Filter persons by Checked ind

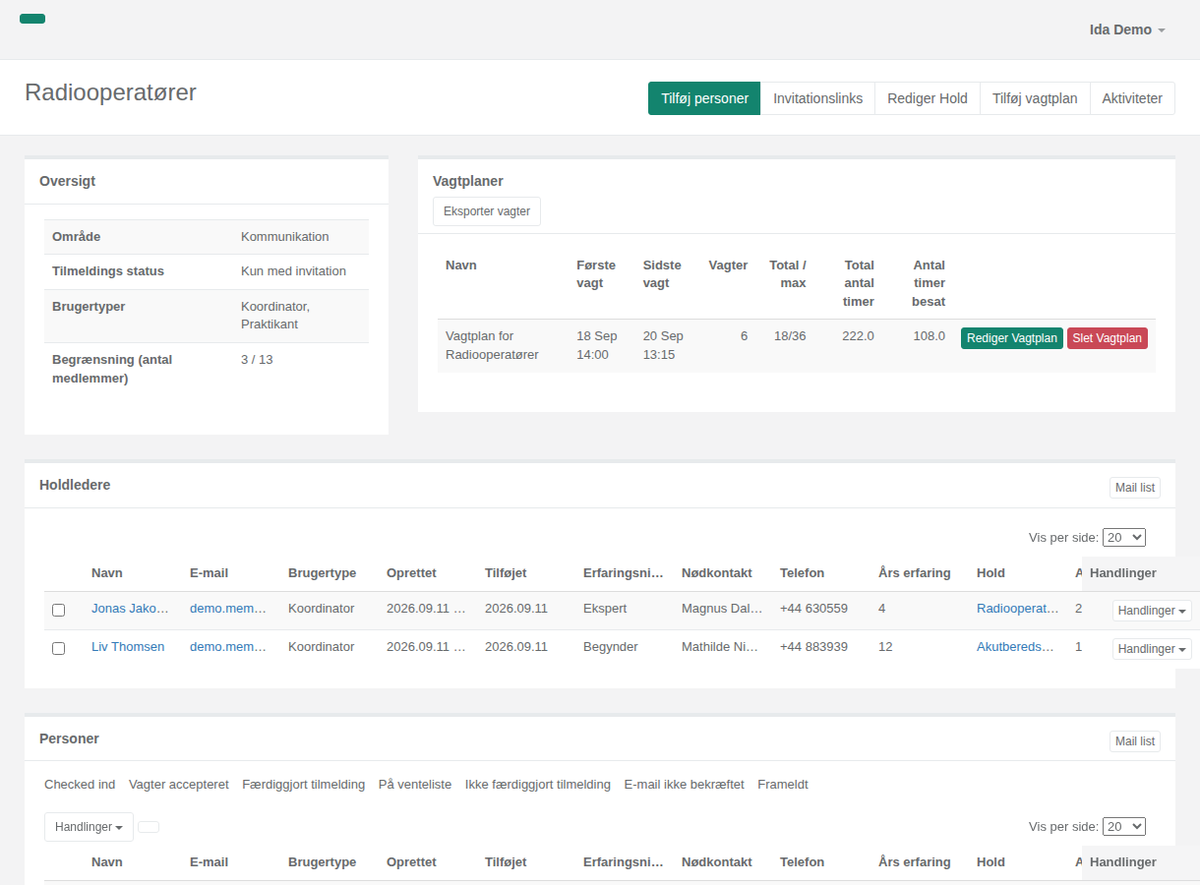click(80, 785)
